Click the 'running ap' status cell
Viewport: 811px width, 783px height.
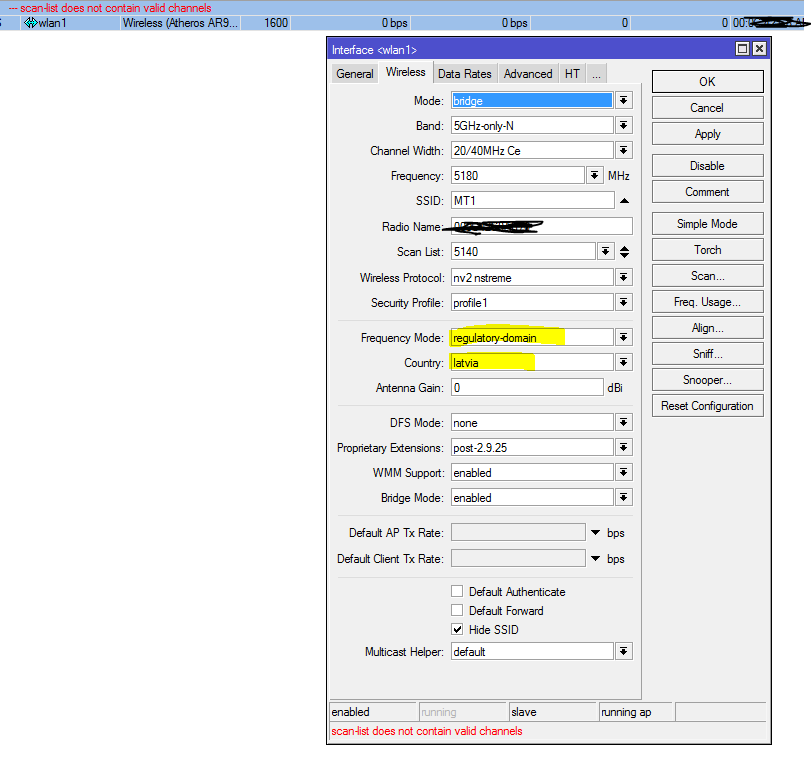tap(636, 712)
